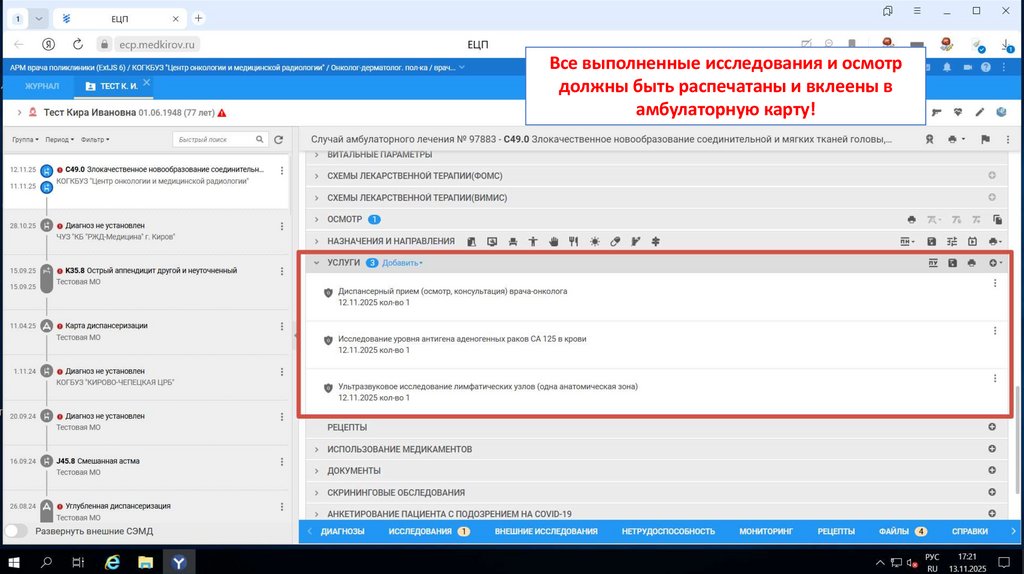1024x574 pixels.
Task: Expand СКРИНИНГОВЫЕ ОБСЛЕДОВАНИЯ section
Action: coord(317,492)
